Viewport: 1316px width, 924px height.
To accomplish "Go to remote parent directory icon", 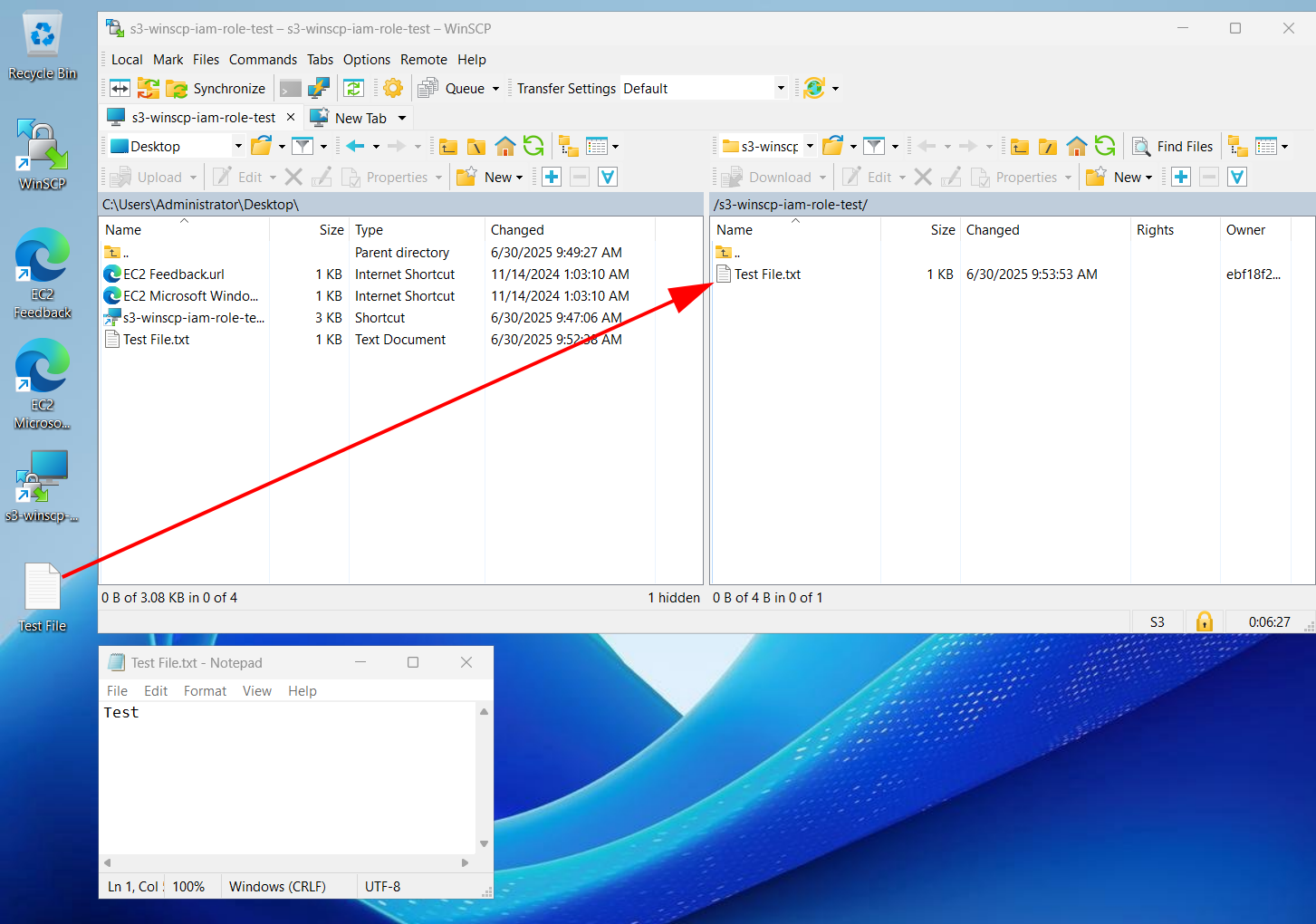I will (x=1020, y=146).
